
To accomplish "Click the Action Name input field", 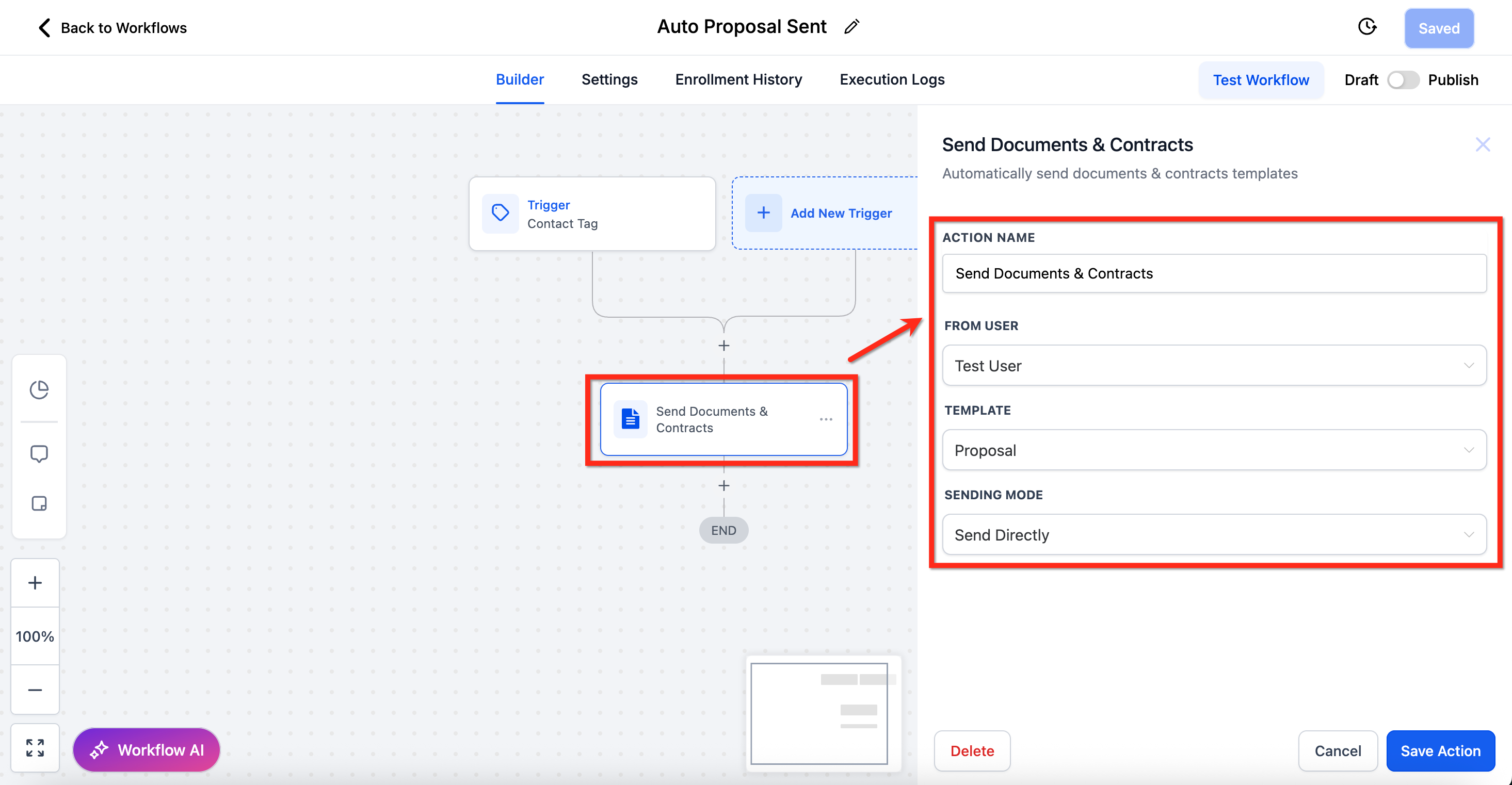I will tap(1214, 273).
